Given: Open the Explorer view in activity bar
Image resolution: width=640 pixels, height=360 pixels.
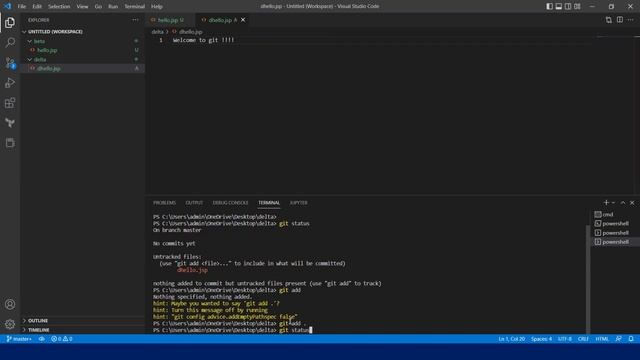Looking at the screenshot, I should [x=10, y=22].
